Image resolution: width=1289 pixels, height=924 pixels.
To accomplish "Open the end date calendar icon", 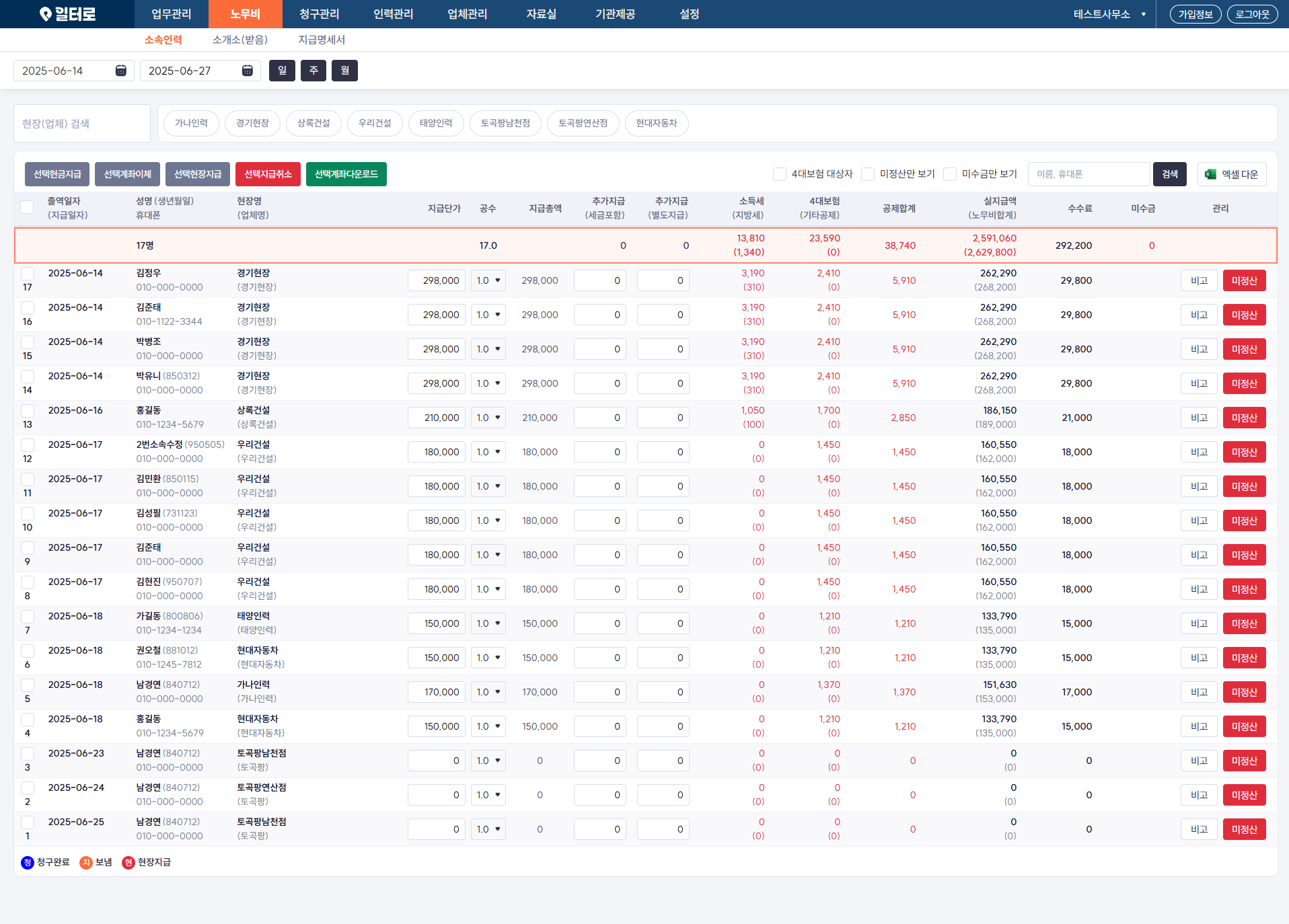I will point(248,71).
